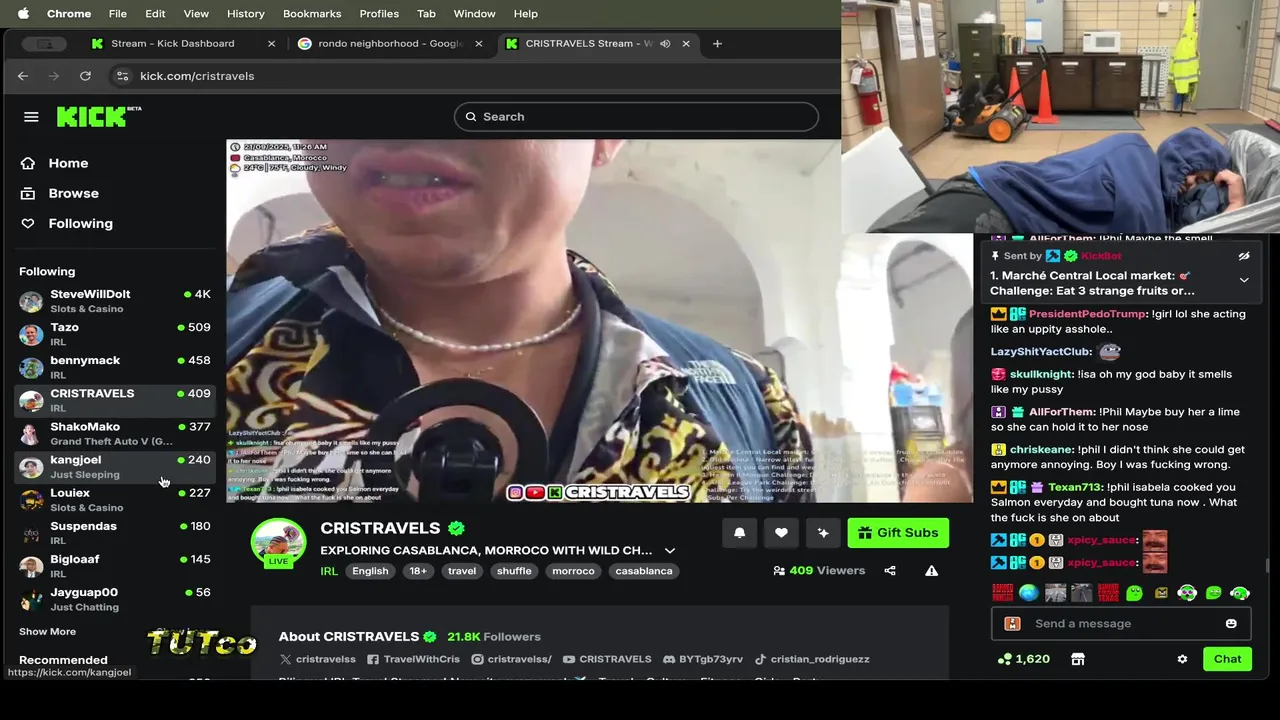Click Show More under Following list
This screenshot has height=720, width=1280.
pyautogui.click(x=47, y=631)
